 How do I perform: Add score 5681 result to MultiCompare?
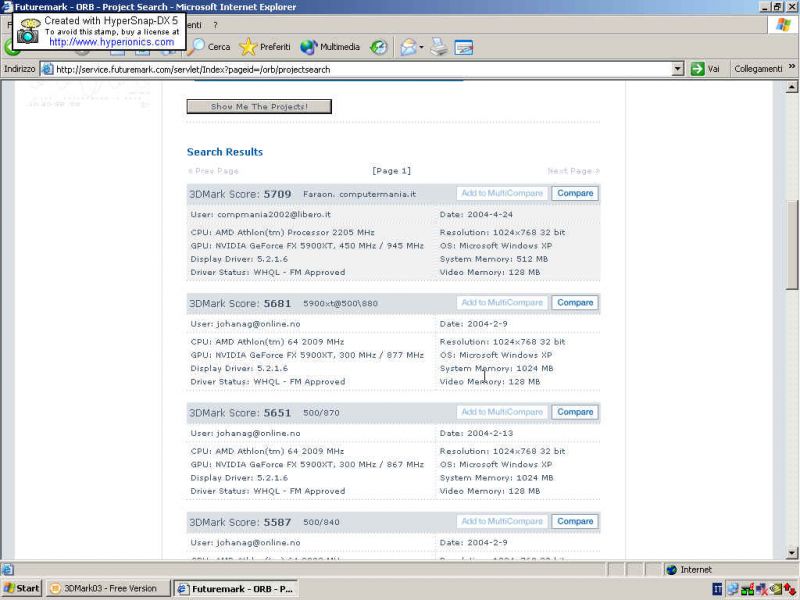tap(502, 303)
